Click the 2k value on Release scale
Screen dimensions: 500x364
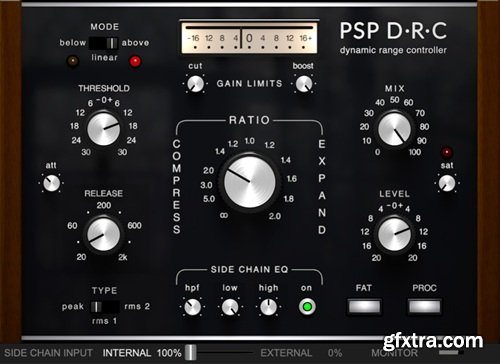123,257
